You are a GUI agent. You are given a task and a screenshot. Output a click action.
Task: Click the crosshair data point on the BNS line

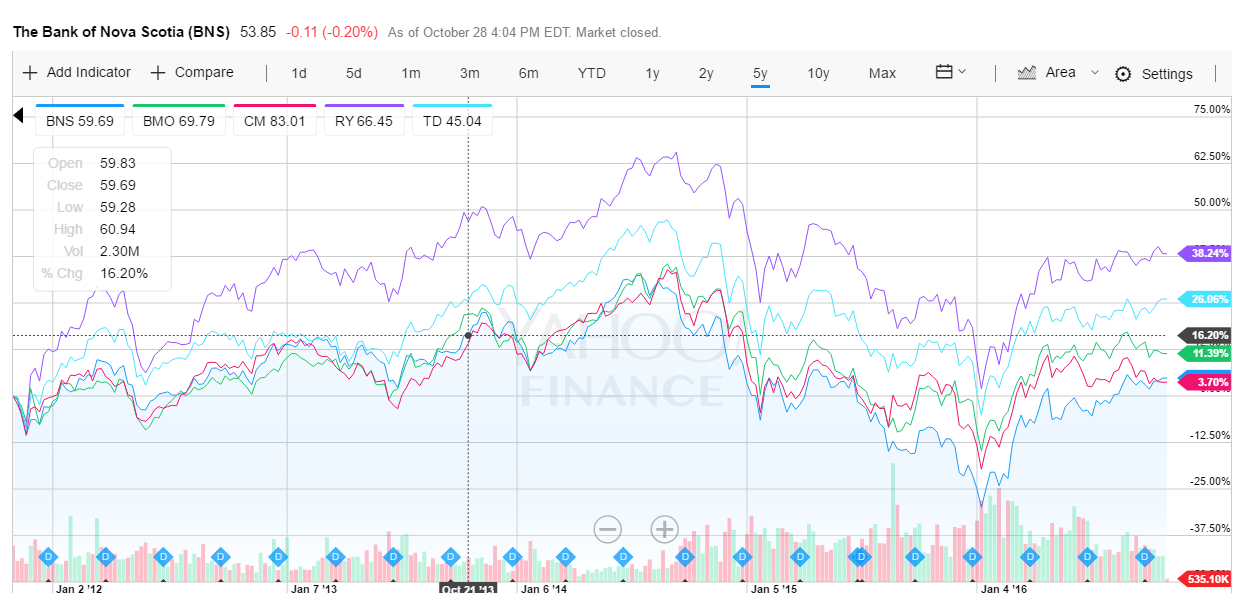469,335
